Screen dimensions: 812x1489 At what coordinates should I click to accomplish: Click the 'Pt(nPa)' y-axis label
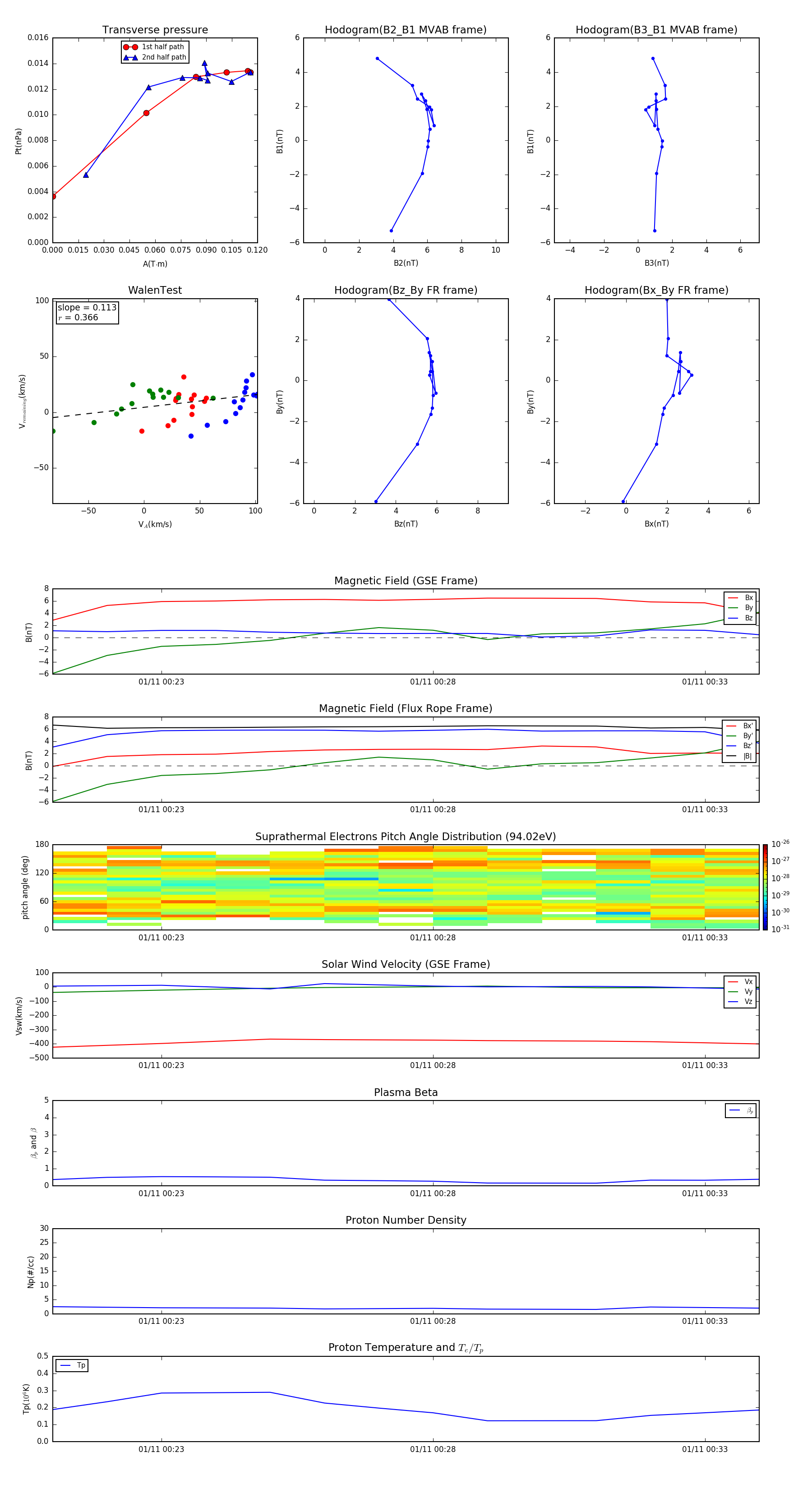18,141
